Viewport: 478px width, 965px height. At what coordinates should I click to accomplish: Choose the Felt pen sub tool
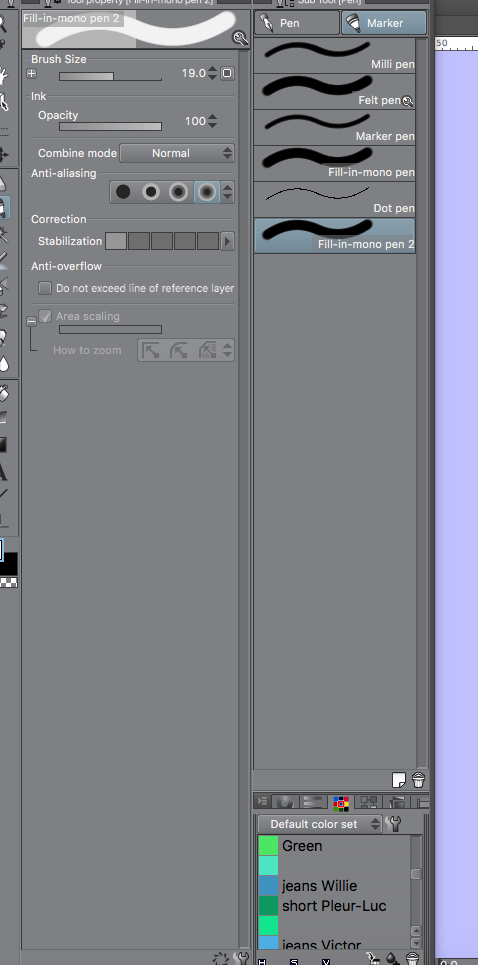click(335, 92)
